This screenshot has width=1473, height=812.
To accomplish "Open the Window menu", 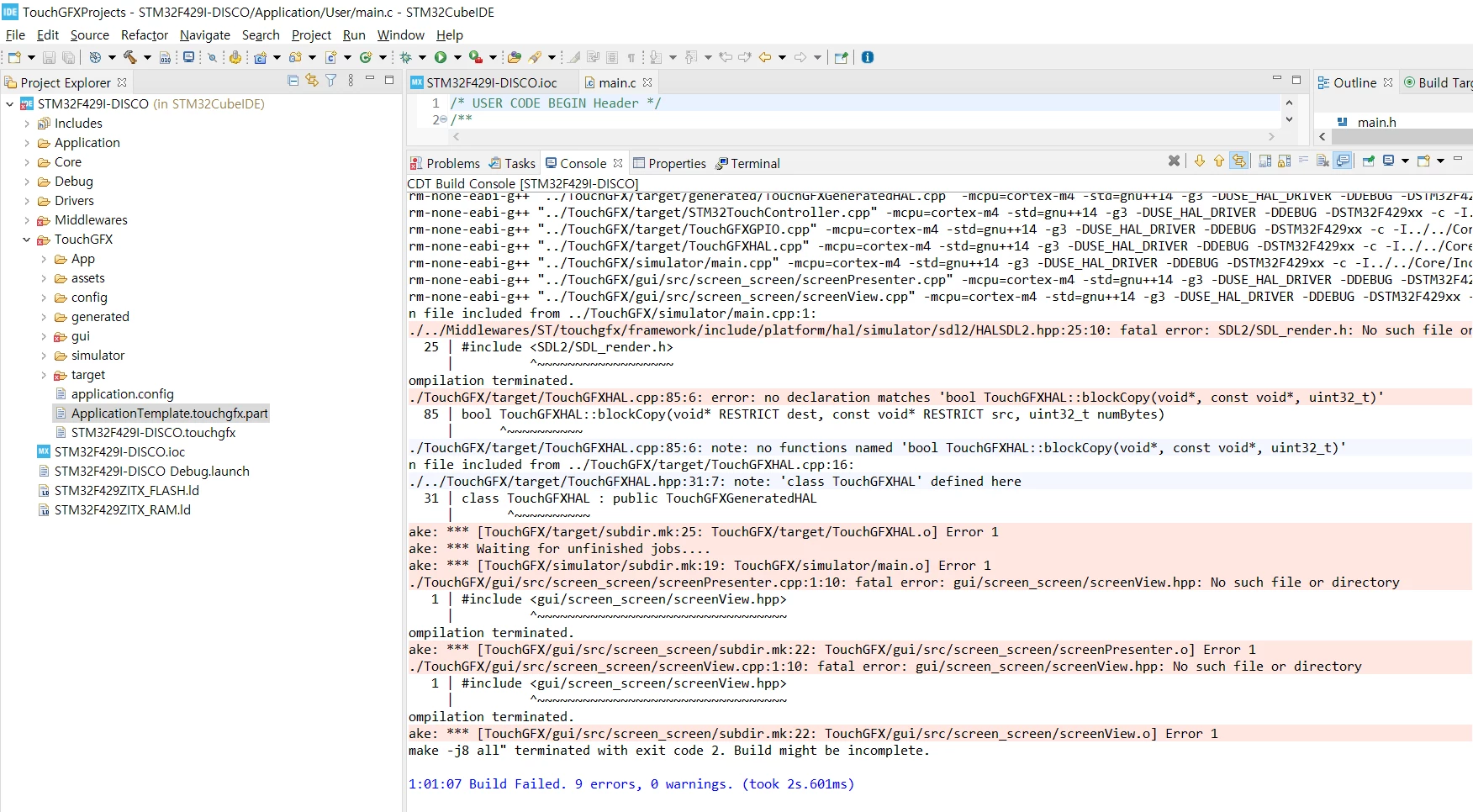I will click(x=400, y=35).
